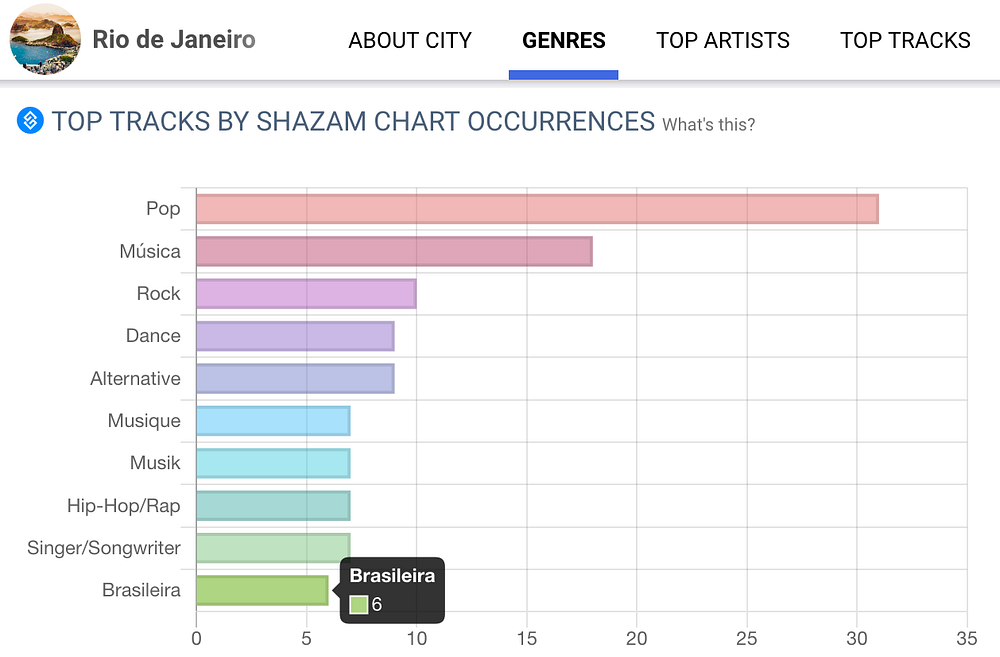Click the green swatch in the Brasileira tooltip

coord(359,604)
